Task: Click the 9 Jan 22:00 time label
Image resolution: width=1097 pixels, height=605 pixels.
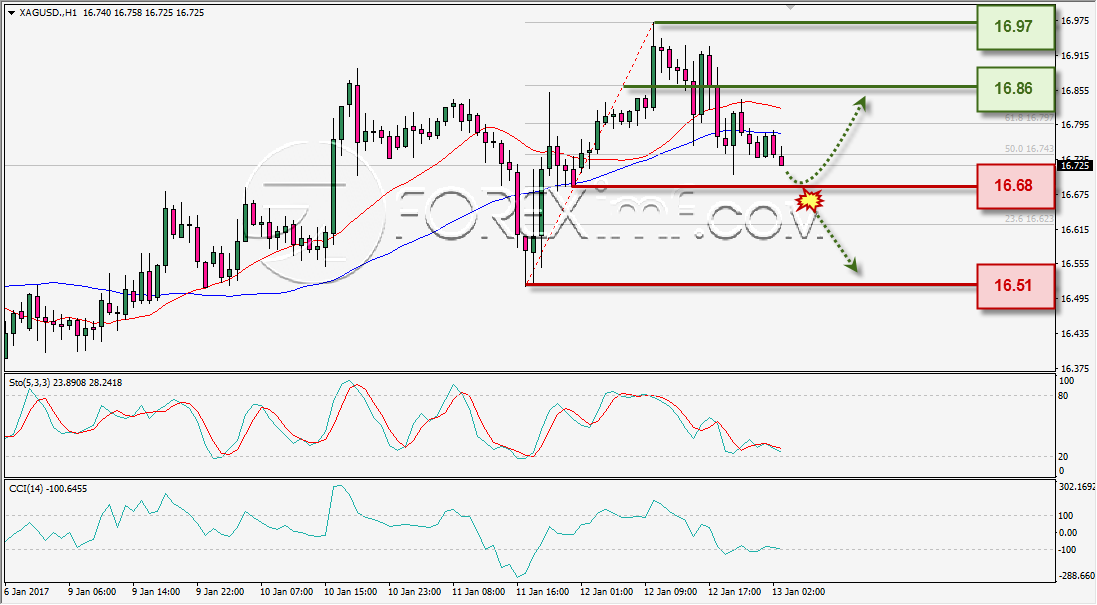Action: 220,592
